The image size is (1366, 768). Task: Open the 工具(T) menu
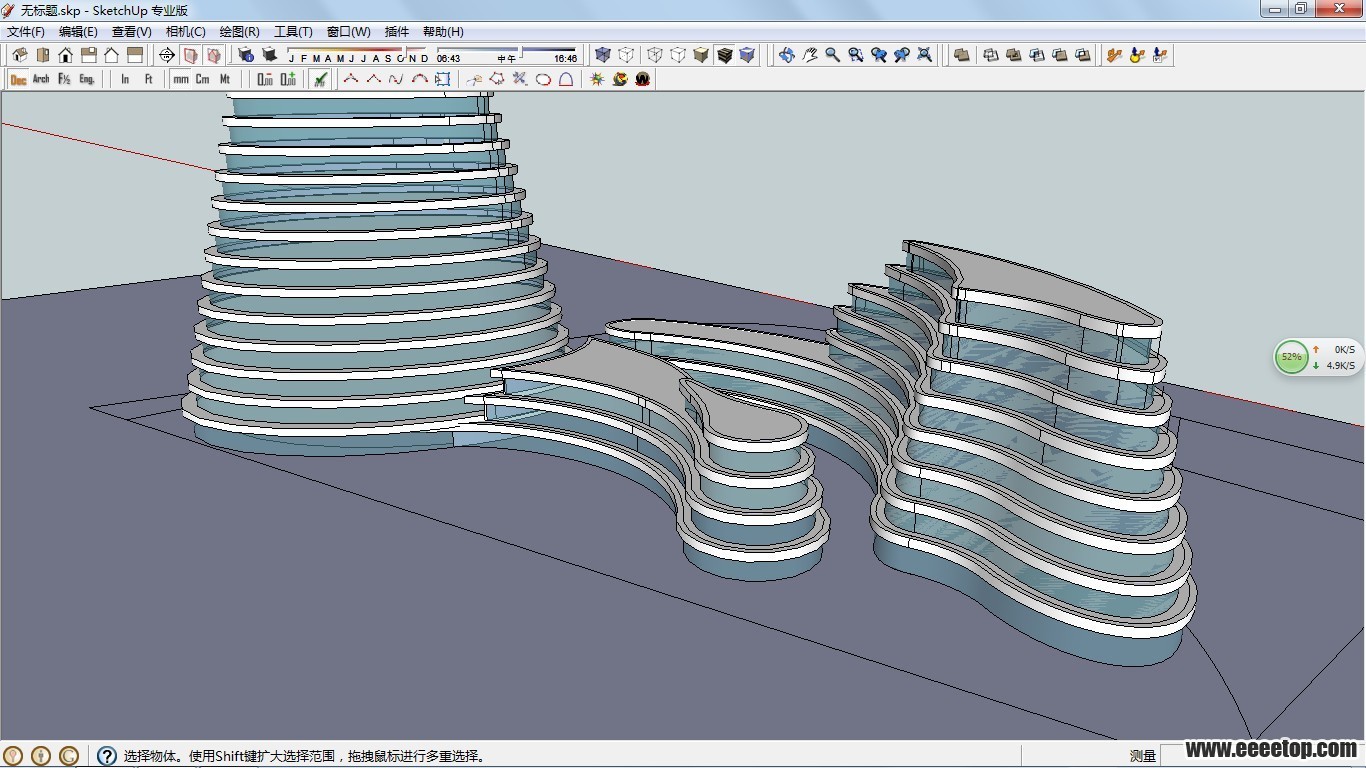[294, 32]
